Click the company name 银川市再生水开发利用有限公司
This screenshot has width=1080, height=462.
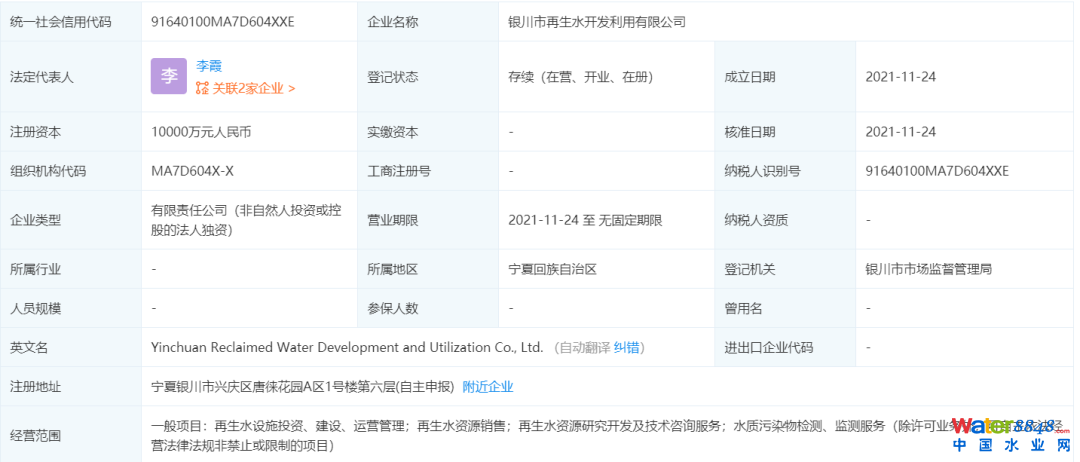point(597,21)
